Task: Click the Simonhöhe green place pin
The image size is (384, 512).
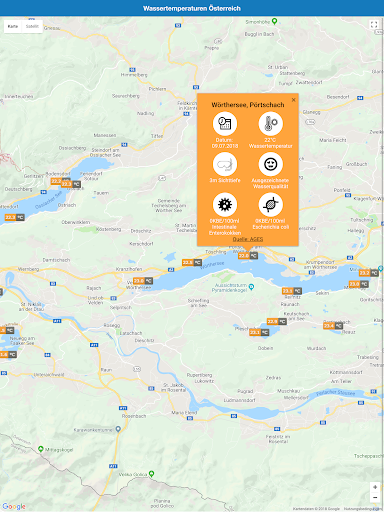Action: tap(274, 21)
